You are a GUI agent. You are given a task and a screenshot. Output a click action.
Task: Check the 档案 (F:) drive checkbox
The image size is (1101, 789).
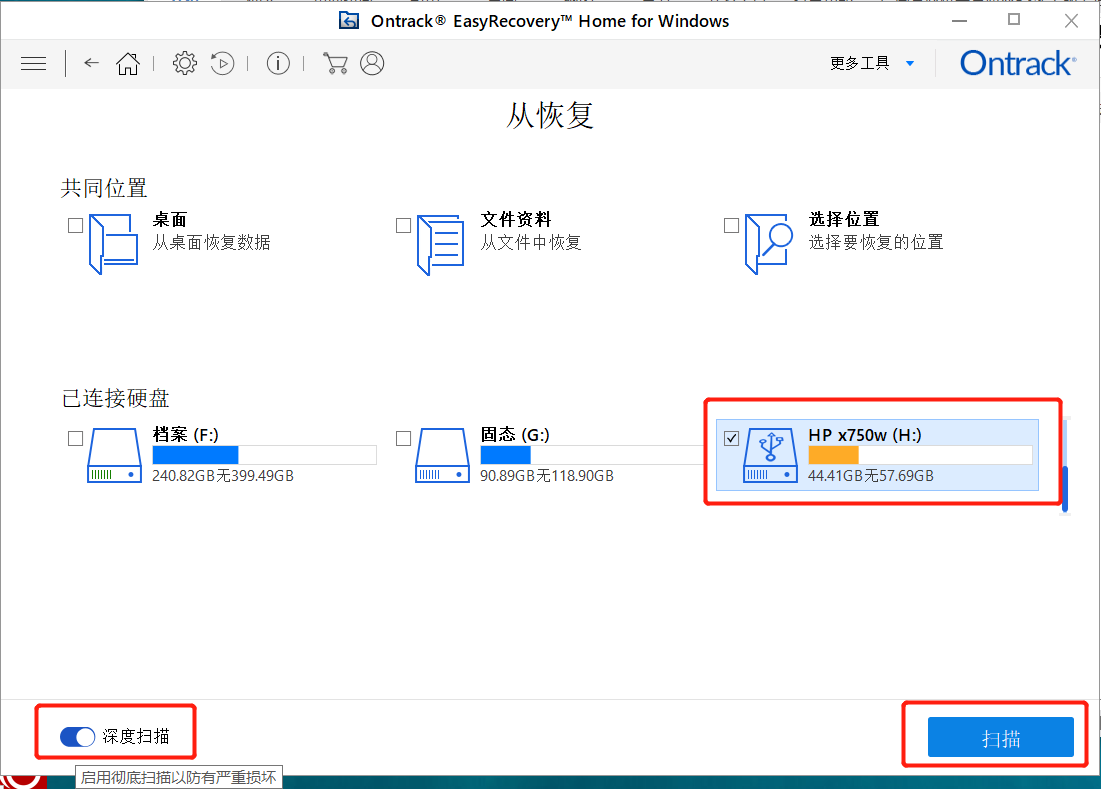tap(75, 438)
